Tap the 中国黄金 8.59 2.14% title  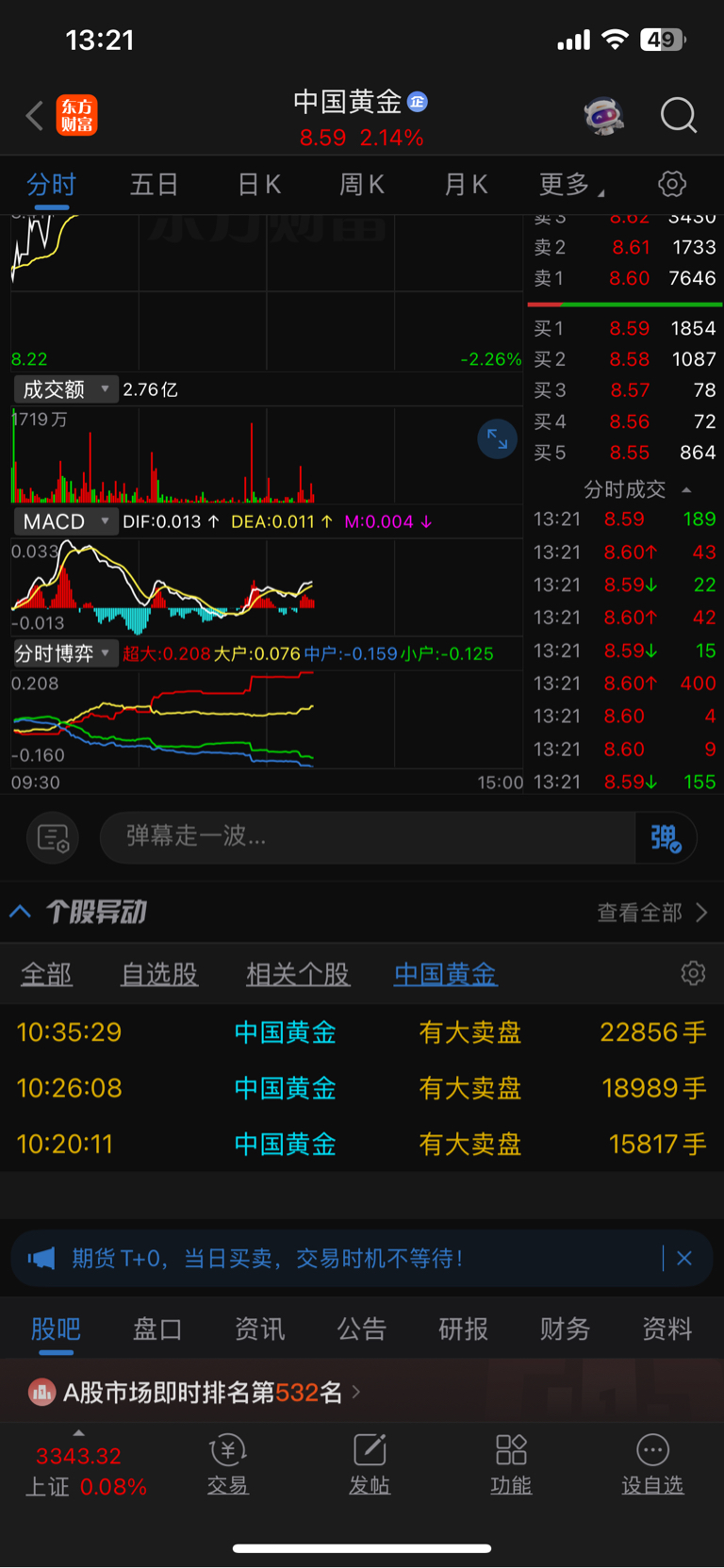(361, 119)
